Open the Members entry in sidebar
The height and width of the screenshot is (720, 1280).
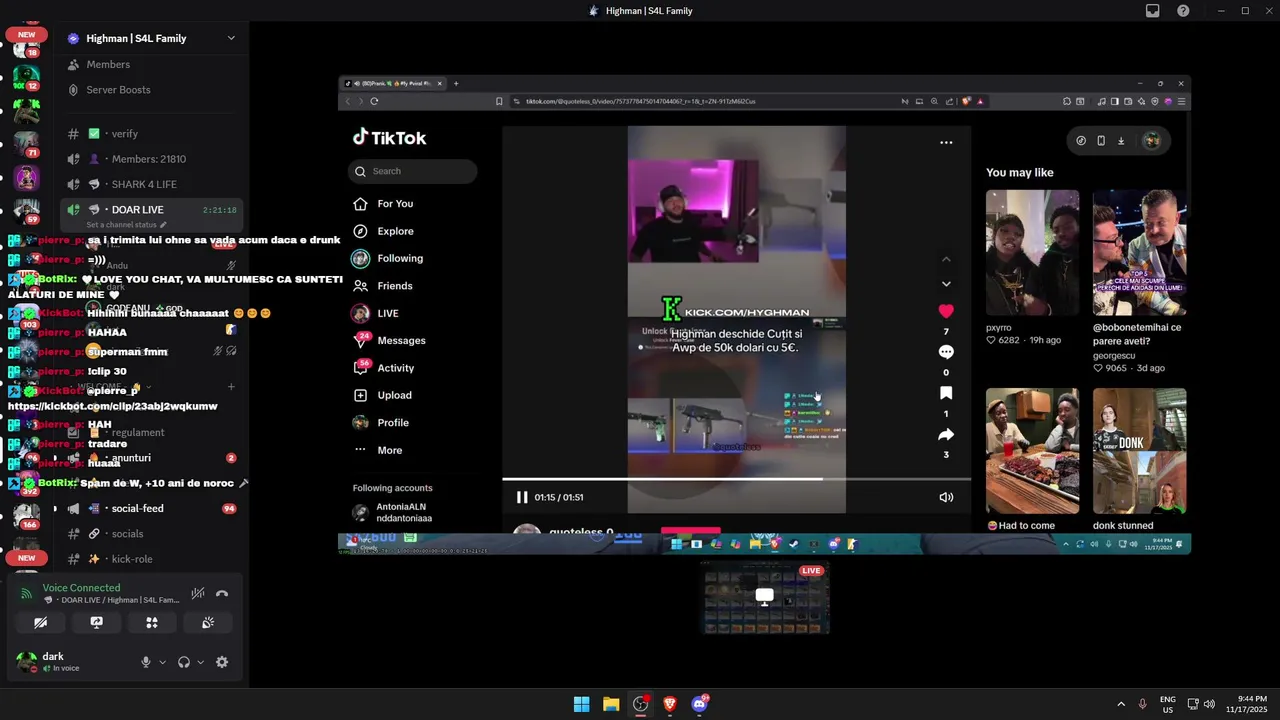pos(151,64)
